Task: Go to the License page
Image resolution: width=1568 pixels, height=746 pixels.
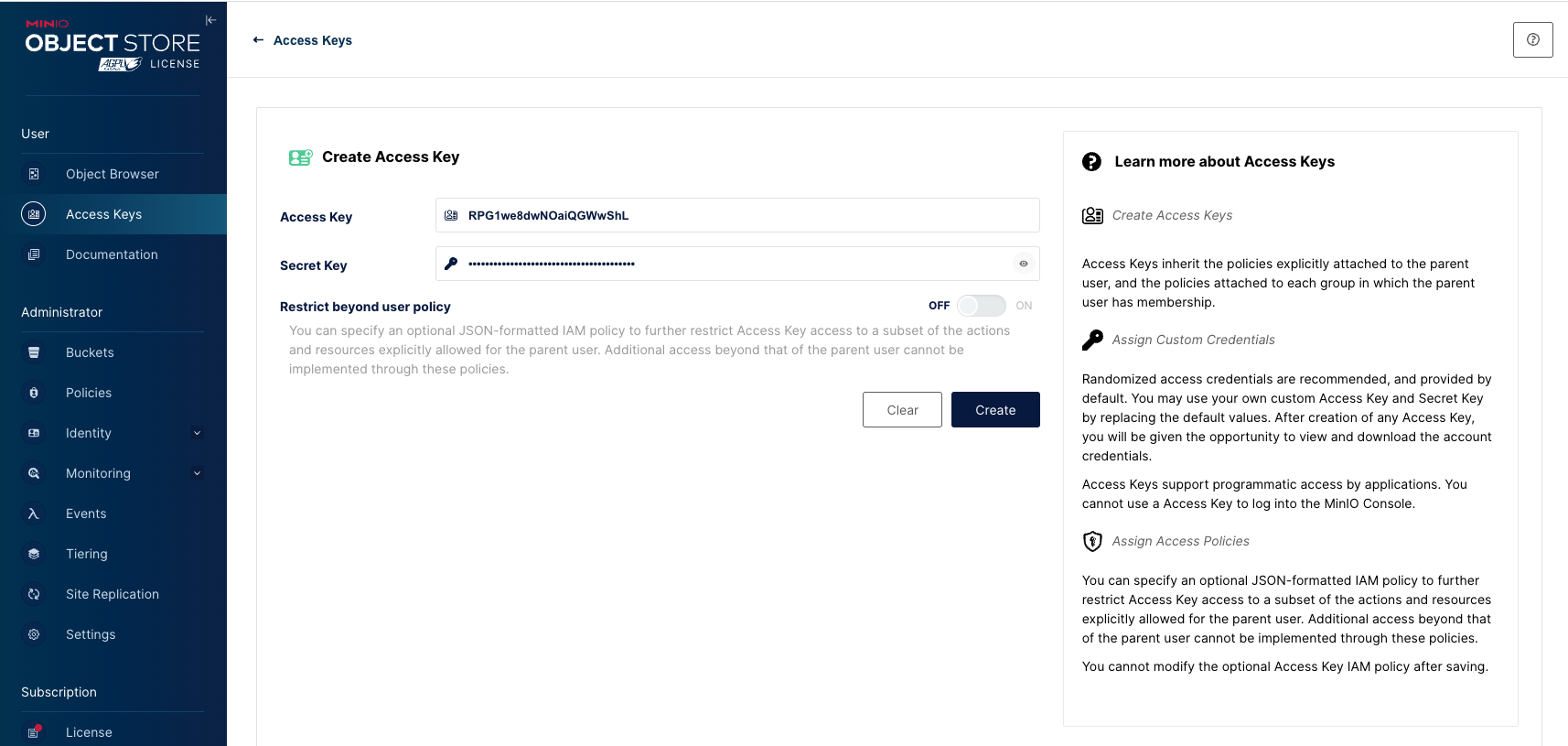Action: point(89,732)
